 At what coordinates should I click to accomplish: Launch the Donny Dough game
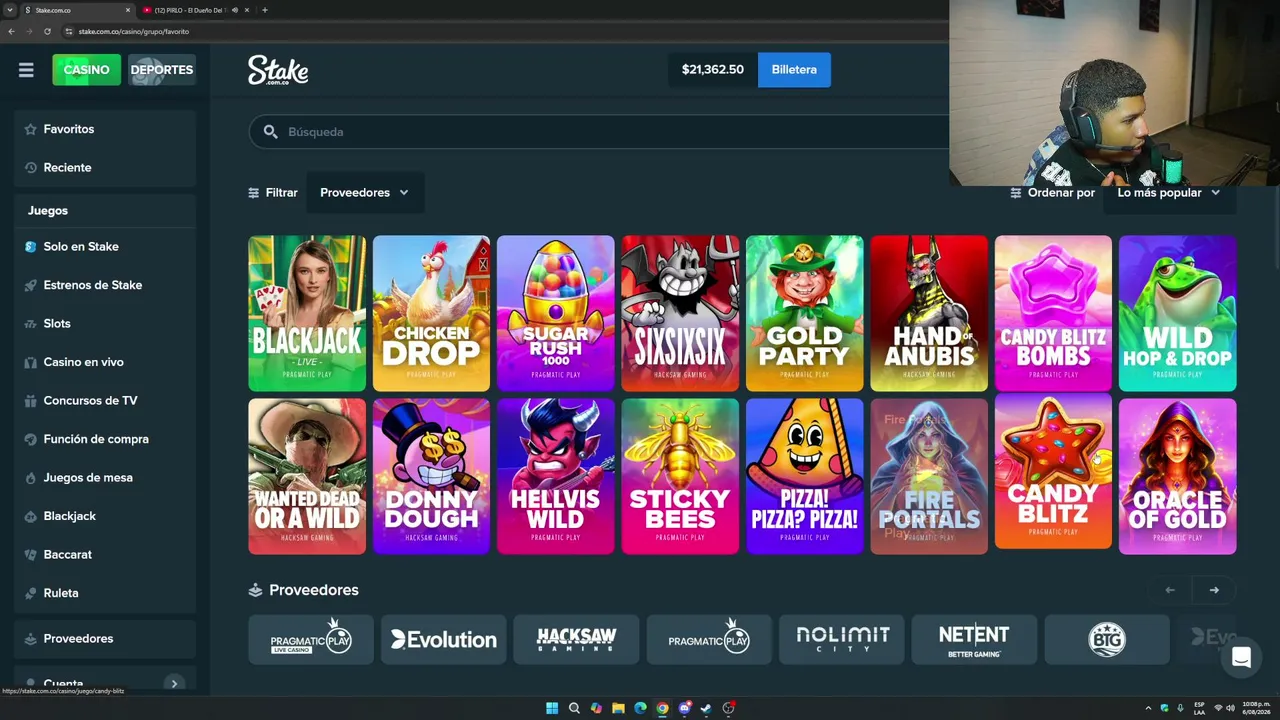(x=431, y=476)
